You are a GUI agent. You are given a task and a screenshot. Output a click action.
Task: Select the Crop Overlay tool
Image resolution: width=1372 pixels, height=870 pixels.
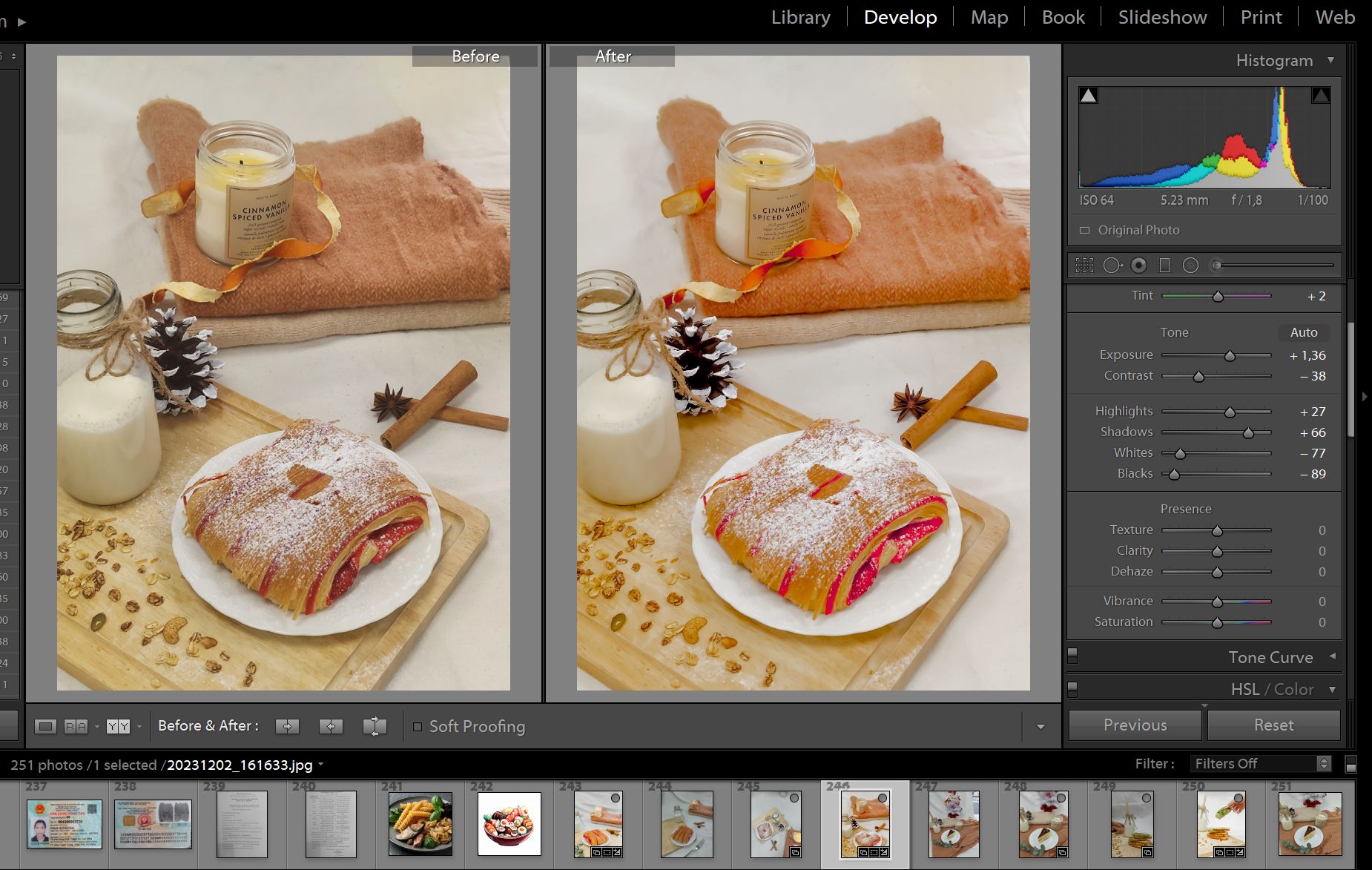click(x=1084, y=265)
